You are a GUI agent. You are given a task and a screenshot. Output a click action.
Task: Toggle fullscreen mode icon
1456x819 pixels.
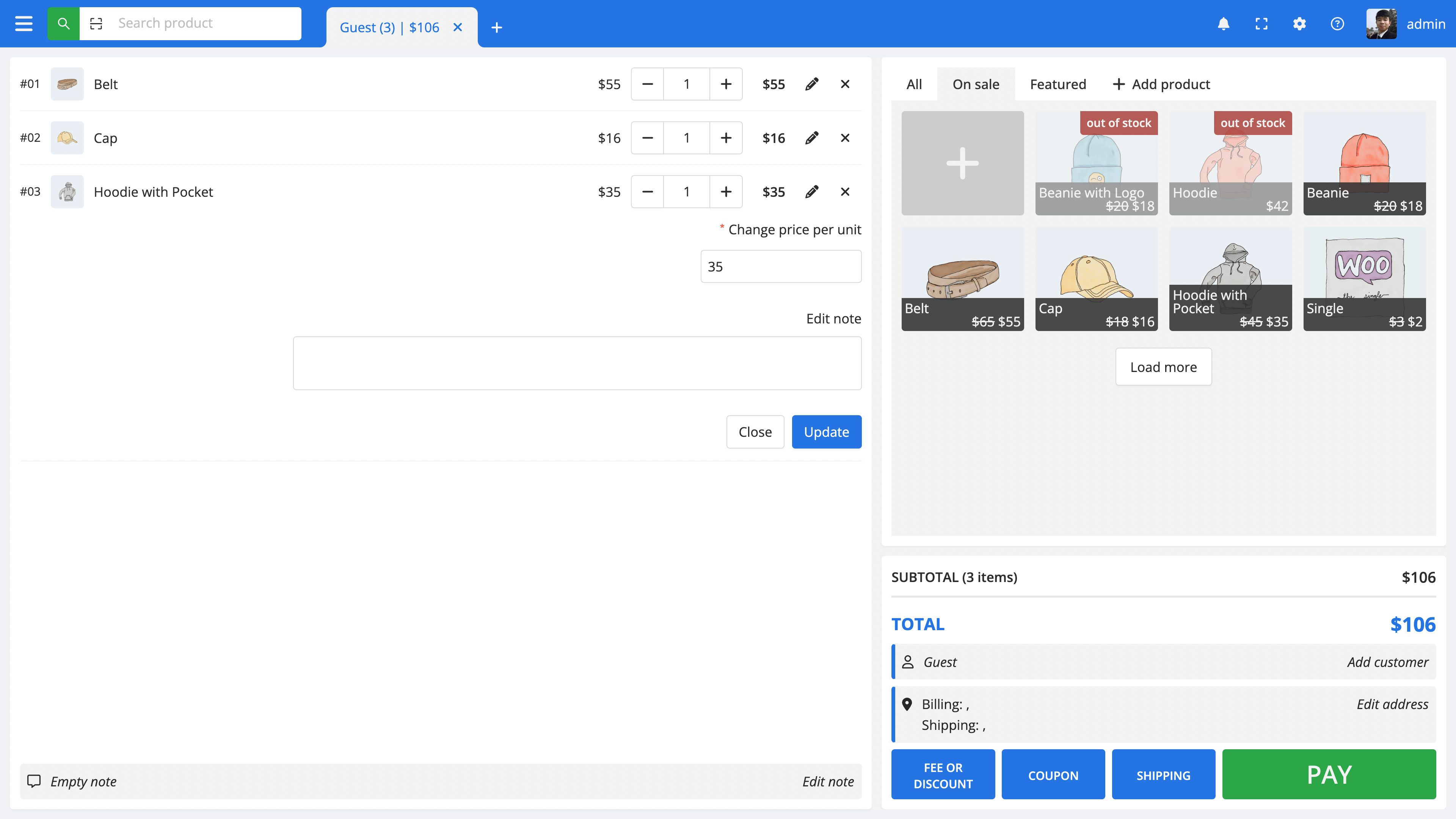pos(1261,24)
